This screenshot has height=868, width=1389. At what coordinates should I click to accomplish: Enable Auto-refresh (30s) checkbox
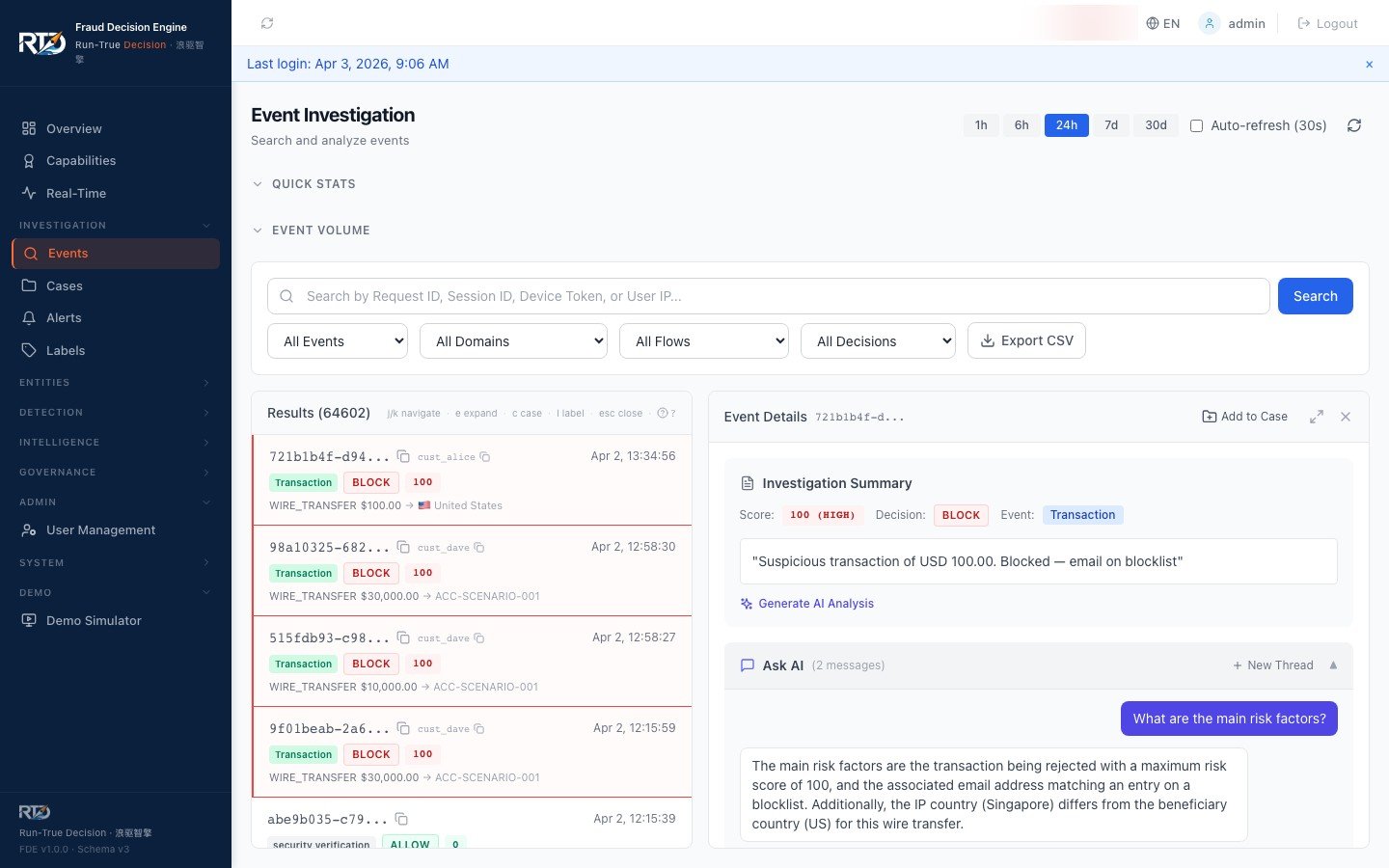[1196, 125]
